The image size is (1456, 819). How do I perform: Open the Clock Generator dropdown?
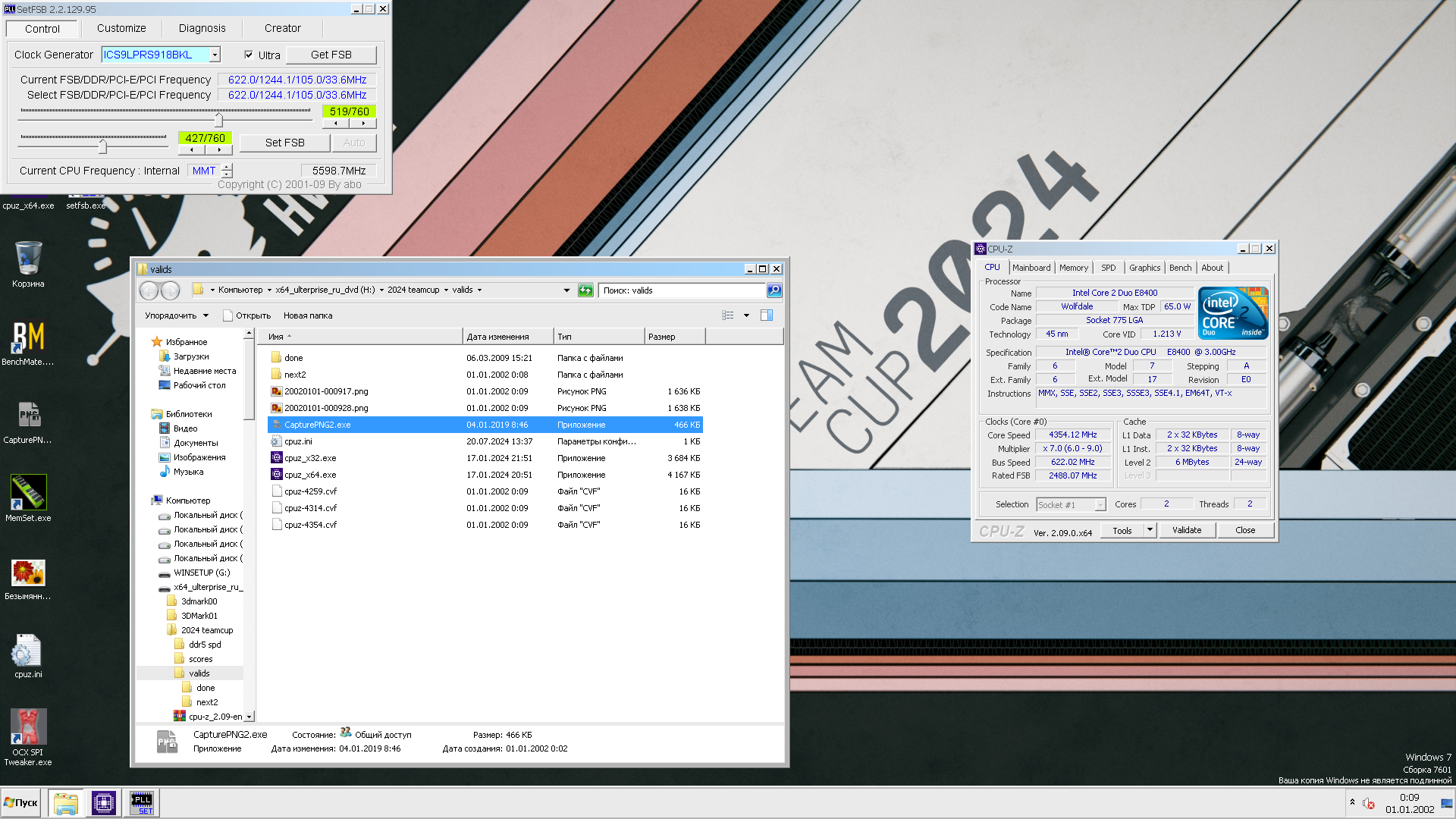coord(215,55)
